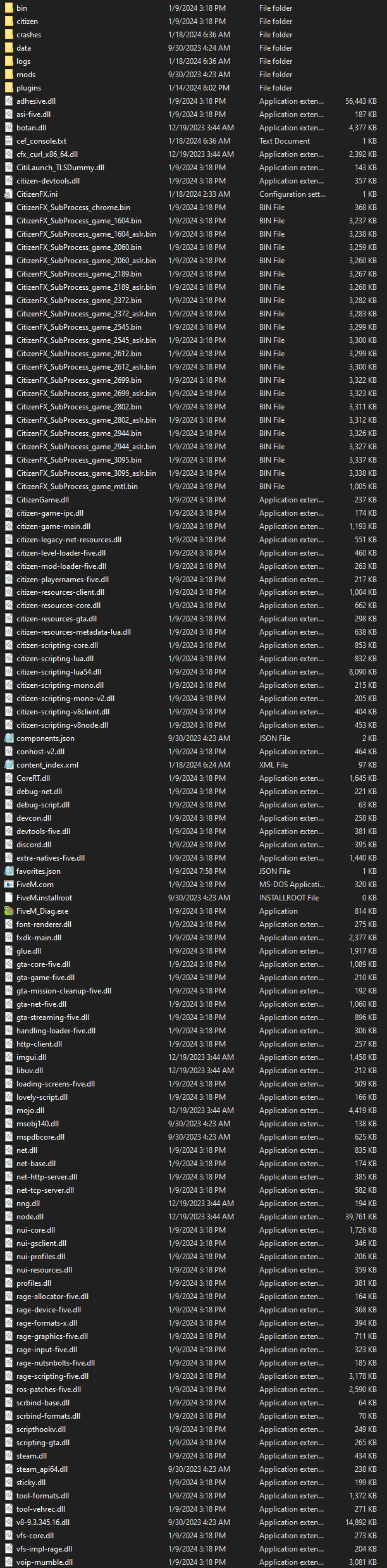Image resolution: width=387 pixels, height=1568 pixels.
Task: Select msobj140.dll file name
Action: coord(38,1123)
